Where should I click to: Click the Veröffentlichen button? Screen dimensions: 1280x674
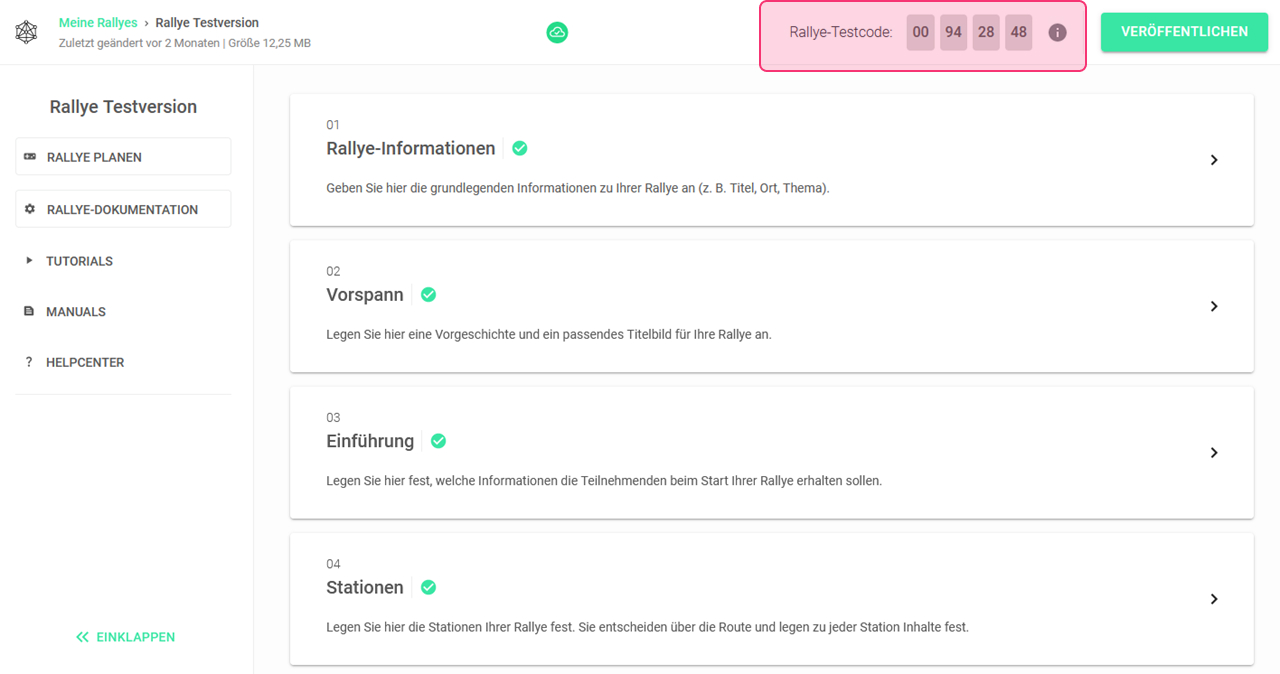point(1184,32)
